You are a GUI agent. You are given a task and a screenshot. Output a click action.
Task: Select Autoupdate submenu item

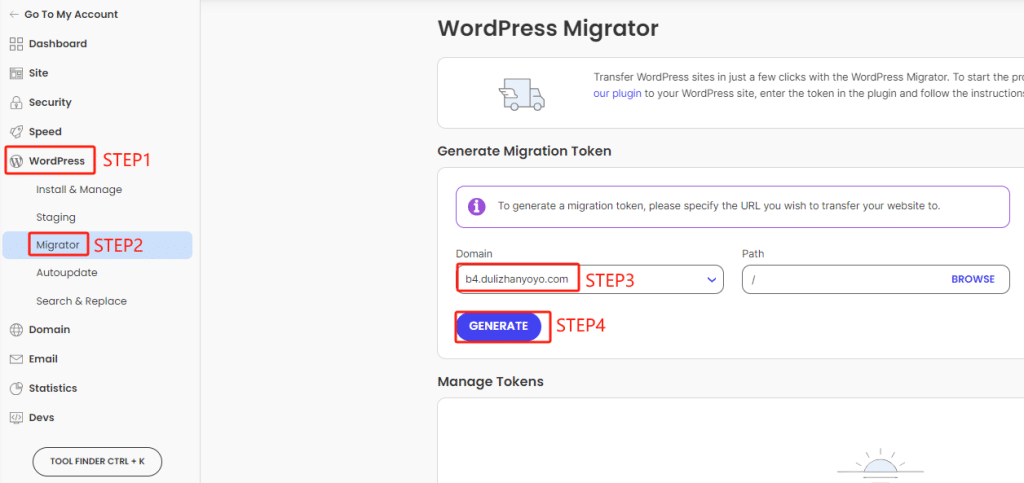(67, 273)
